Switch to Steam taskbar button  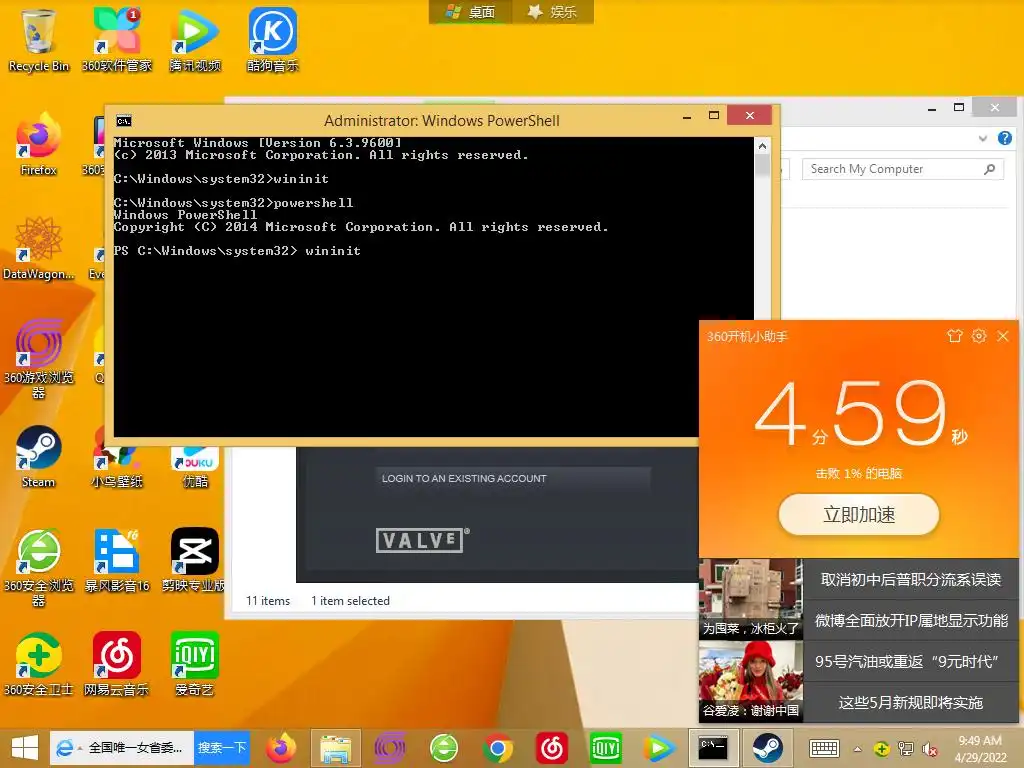pyautogui.click(x=767, y=748)
